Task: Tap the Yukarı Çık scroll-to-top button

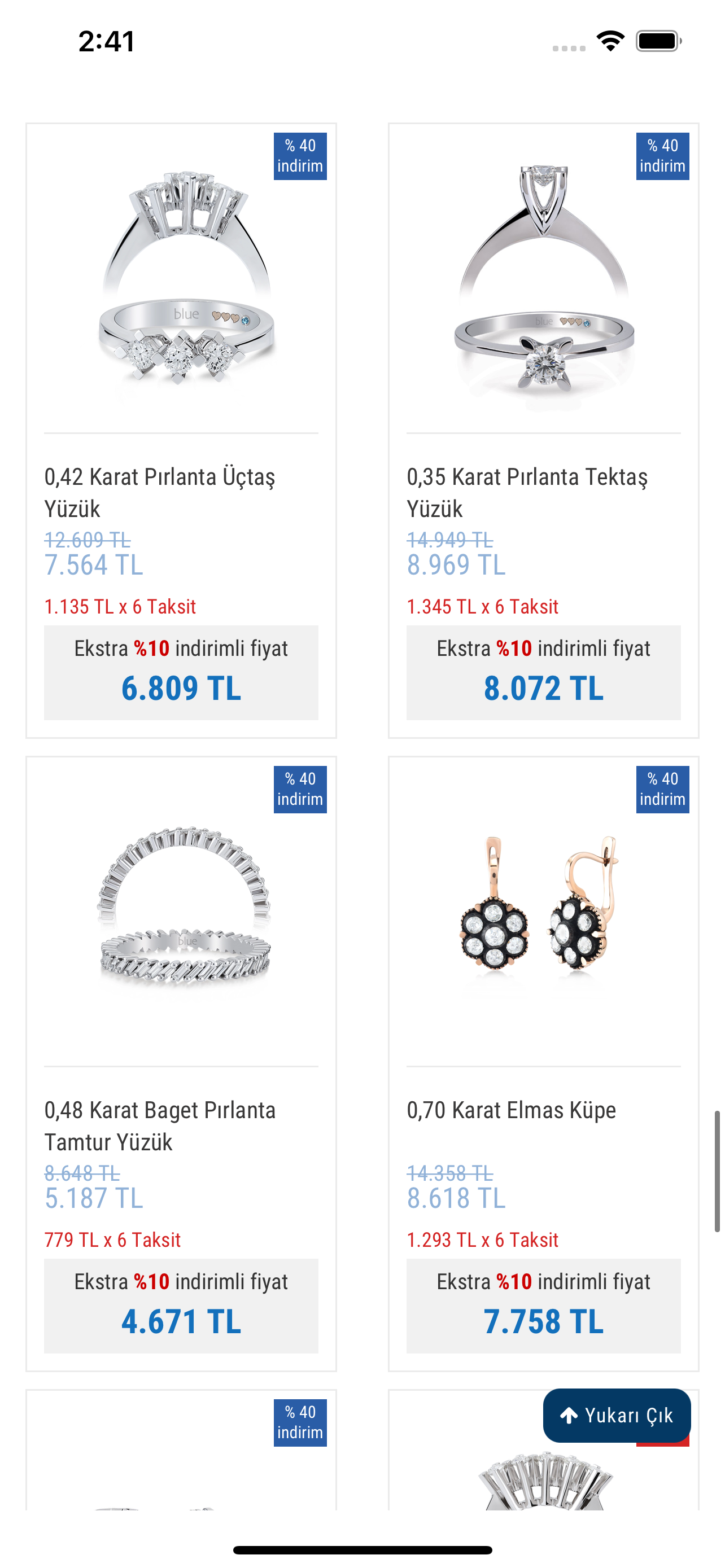Action: click(616, 1415)
